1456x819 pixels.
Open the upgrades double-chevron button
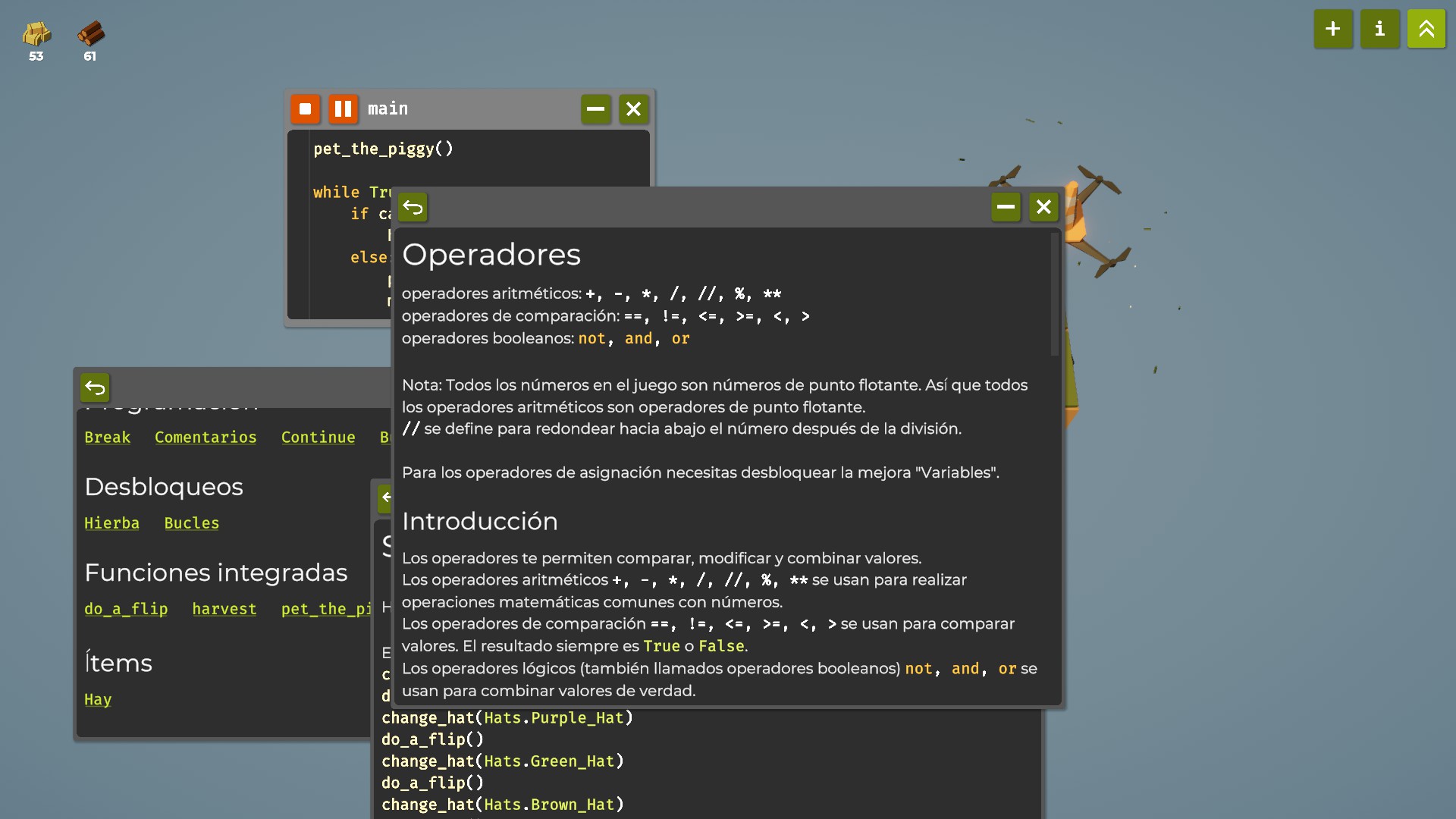[x=1426, y=29]
